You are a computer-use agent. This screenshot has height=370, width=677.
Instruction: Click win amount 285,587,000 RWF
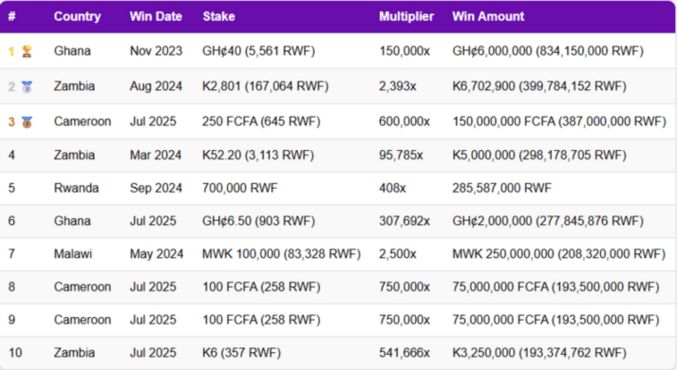[502, 188]
